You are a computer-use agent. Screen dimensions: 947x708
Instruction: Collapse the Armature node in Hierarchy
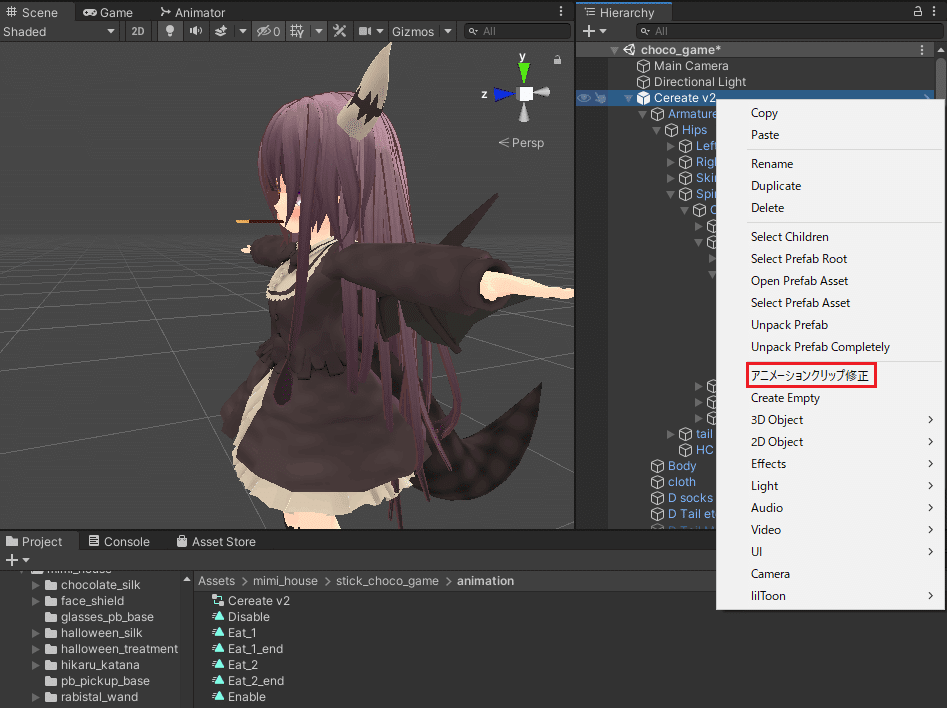[643, 114]
